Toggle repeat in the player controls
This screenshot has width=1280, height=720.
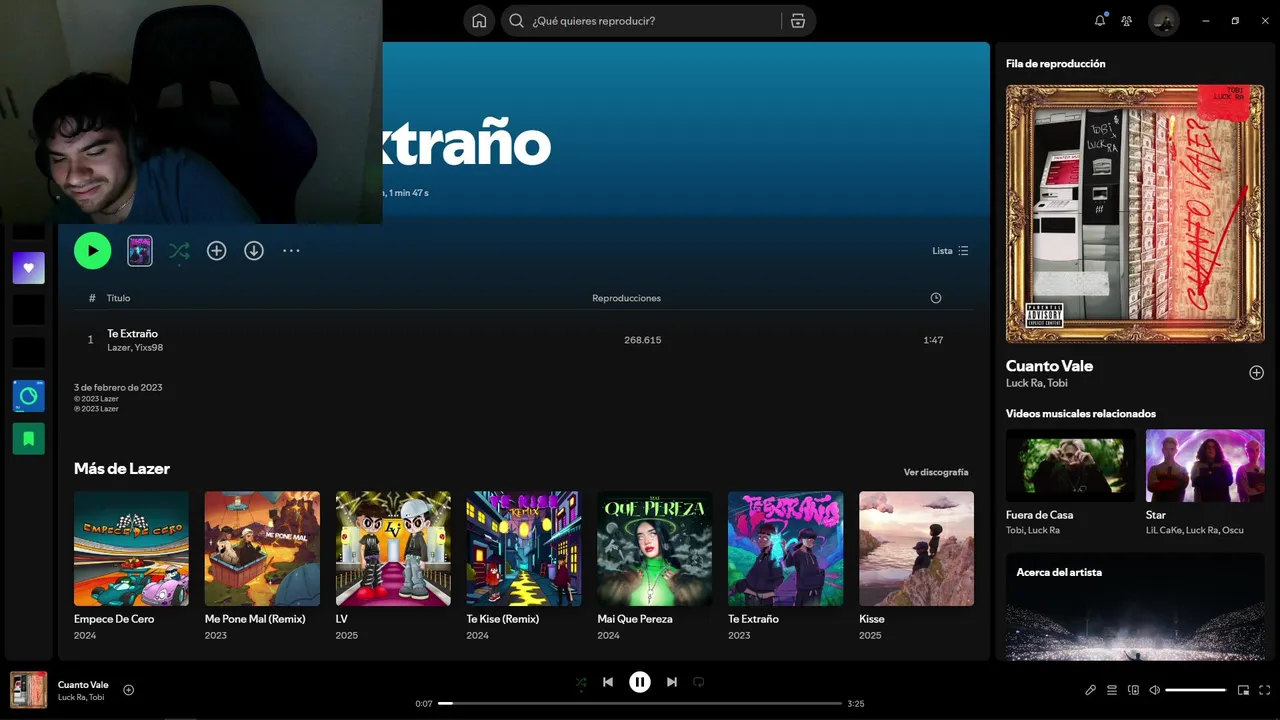[x=699, y=682]
